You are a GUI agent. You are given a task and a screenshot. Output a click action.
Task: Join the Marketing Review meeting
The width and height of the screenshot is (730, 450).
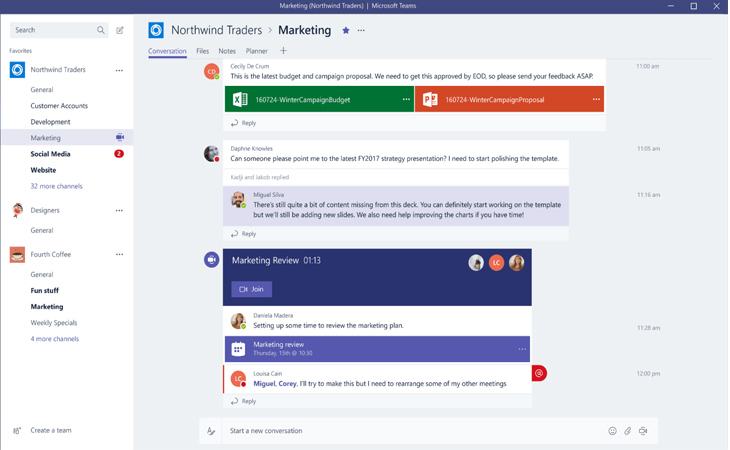[251, 289]
